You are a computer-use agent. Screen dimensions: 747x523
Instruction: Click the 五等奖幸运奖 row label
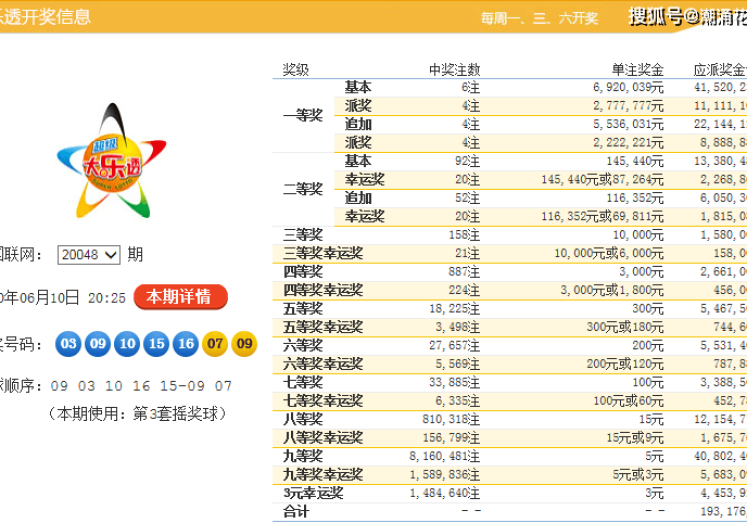tap(323, 327)
